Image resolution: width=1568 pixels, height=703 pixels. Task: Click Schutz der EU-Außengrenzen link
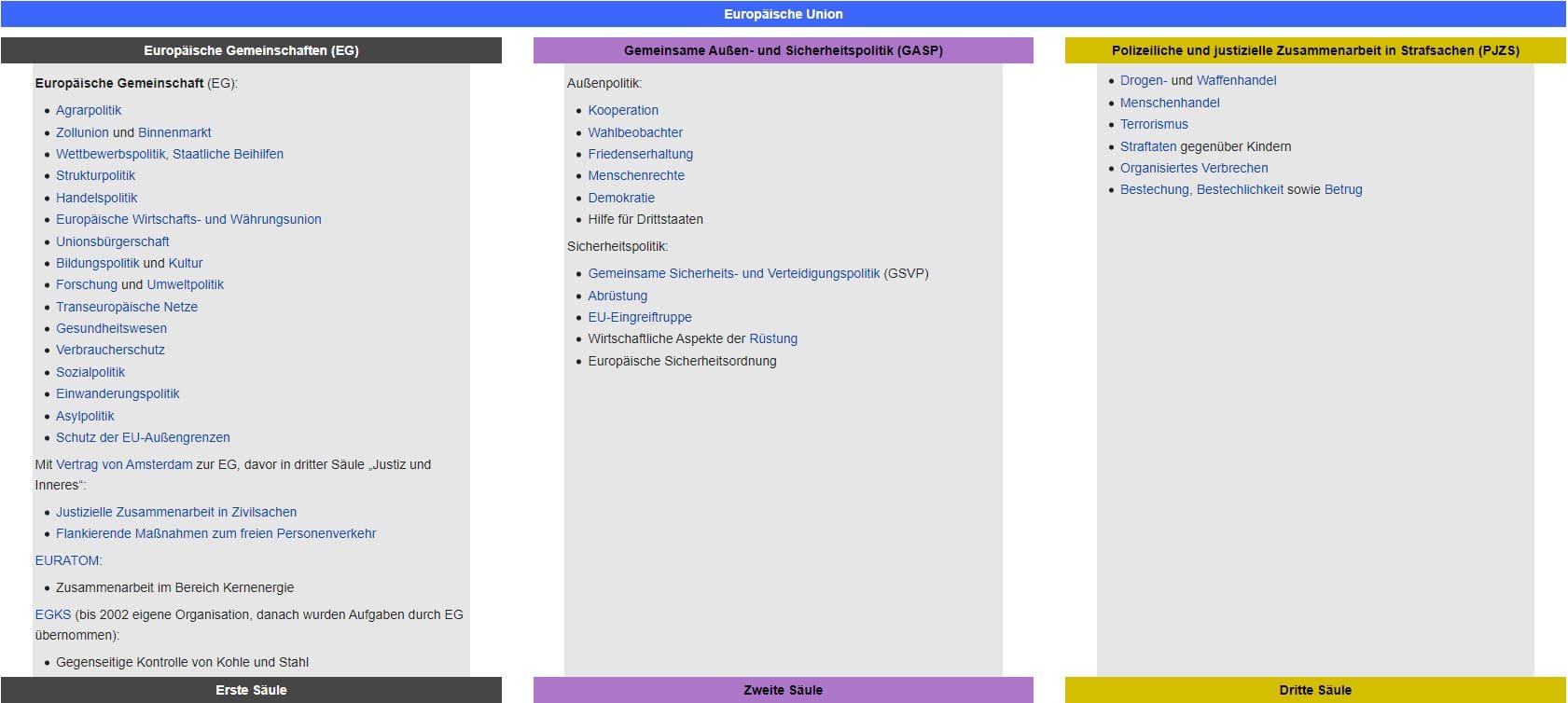tap(143, 437)
